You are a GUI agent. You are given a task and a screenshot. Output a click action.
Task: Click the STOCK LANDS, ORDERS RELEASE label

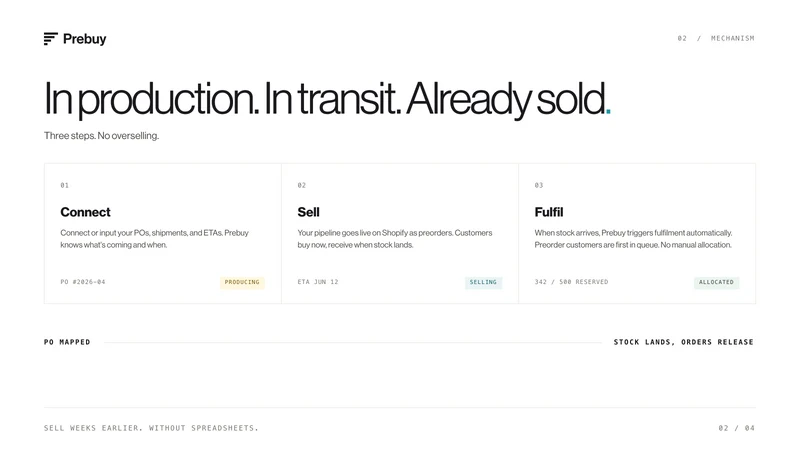[684, 342]
